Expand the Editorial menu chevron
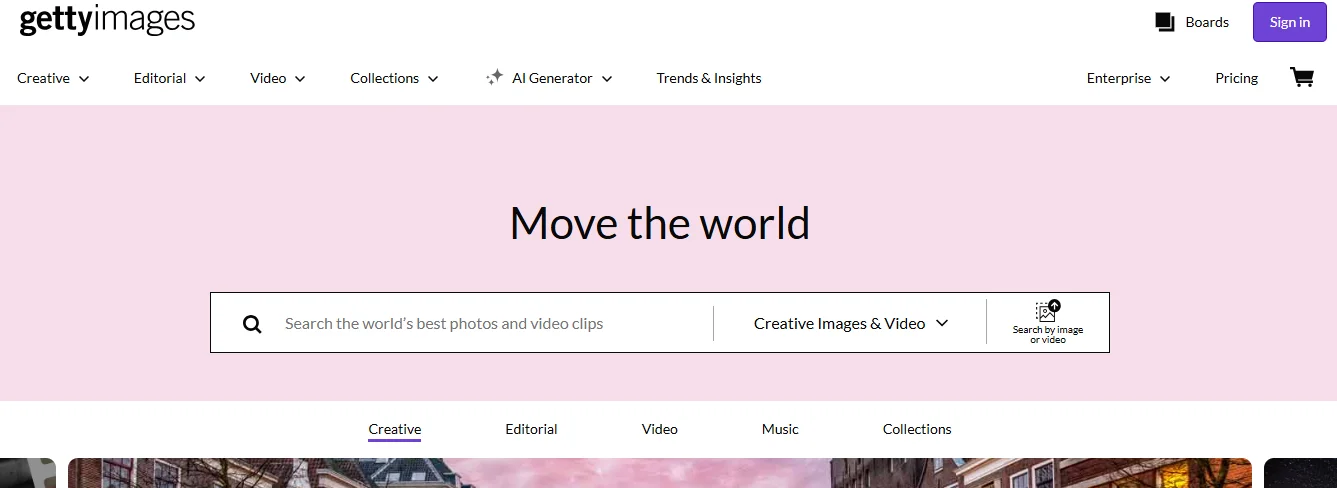 coord(200,79)
